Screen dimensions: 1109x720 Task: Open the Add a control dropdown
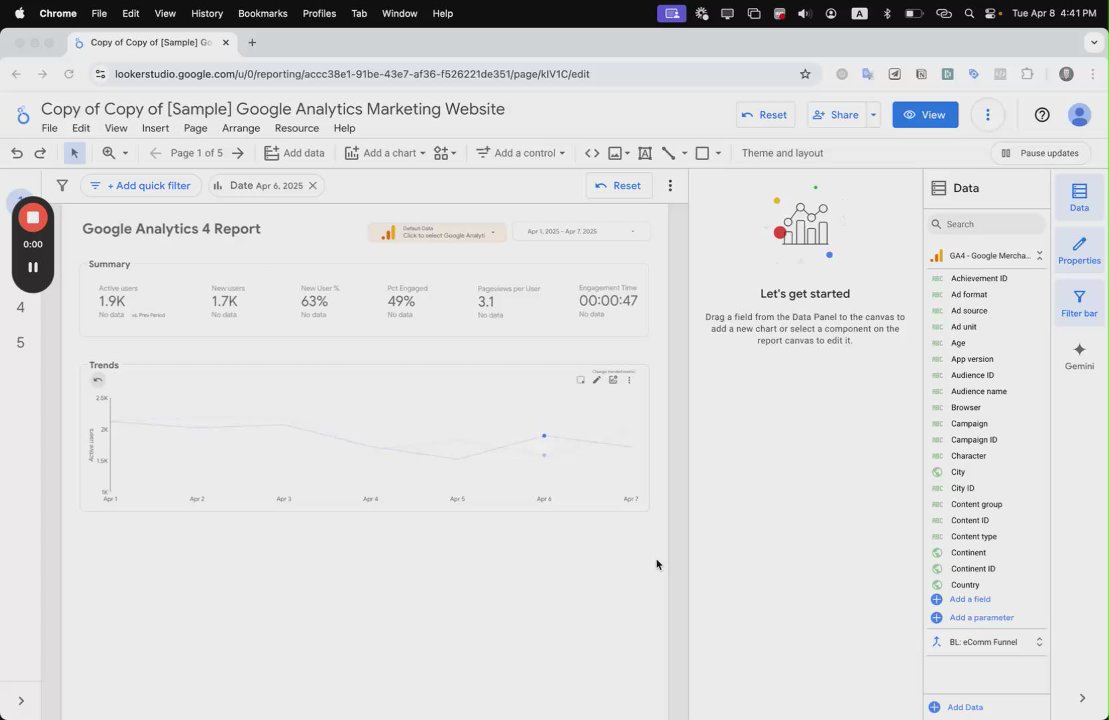521,153
